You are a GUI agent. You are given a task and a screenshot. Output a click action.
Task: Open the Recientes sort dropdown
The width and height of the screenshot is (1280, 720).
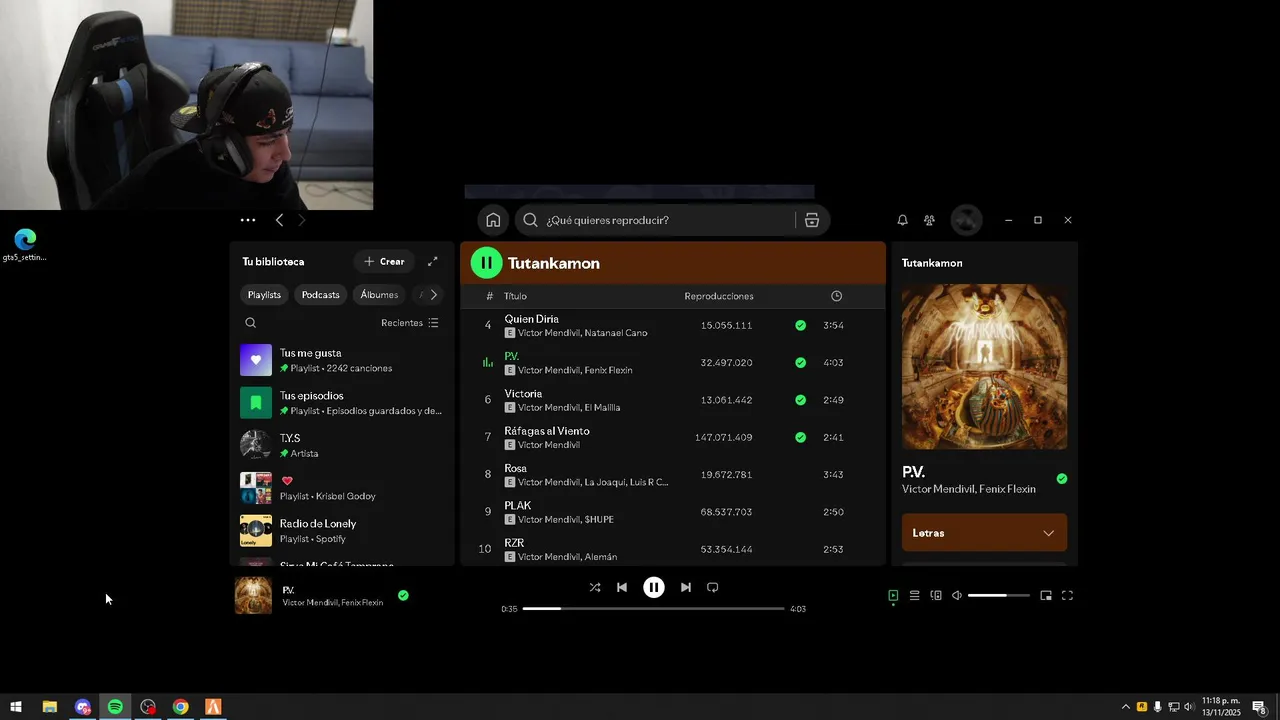tap(410, 323)
